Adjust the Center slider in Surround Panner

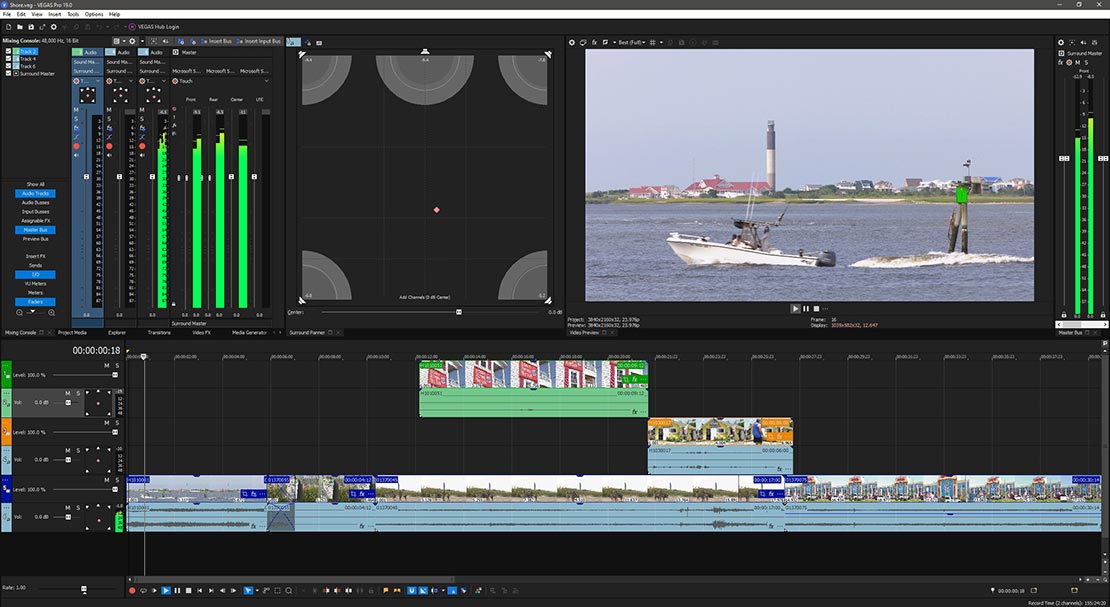point(459,312)
